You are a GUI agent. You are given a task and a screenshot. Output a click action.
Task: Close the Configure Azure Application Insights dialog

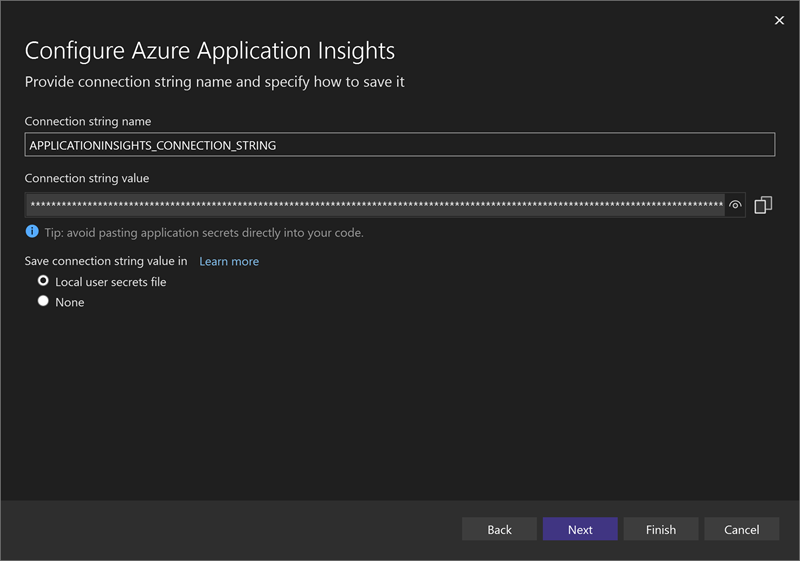[779, 20]
